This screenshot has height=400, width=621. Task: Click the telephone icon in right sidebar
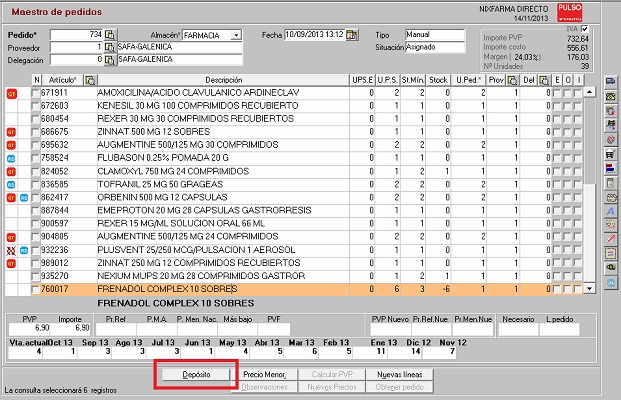pyautogui.click(x=610, y=96)
